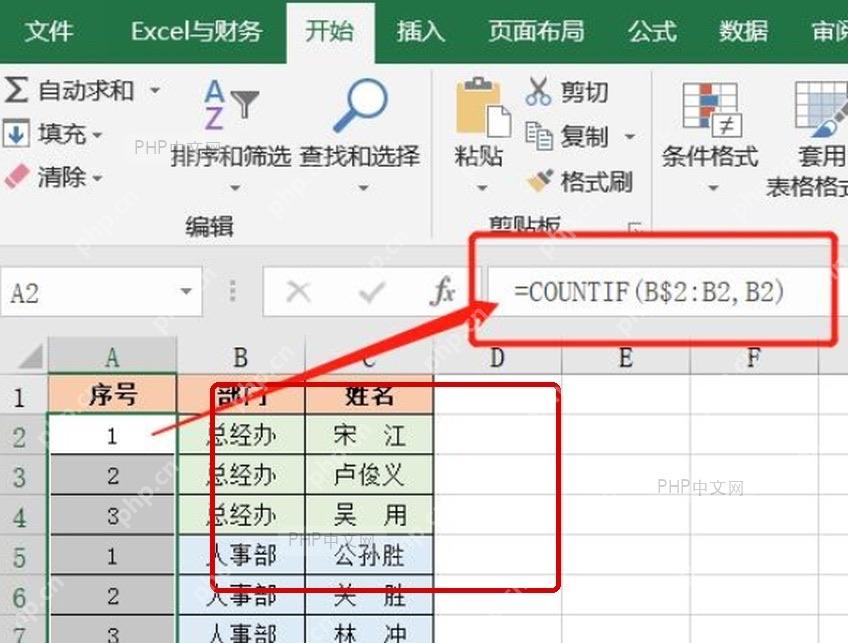Open the Name Box dropdown arrow
848x643 pixels.
(186, 291)
